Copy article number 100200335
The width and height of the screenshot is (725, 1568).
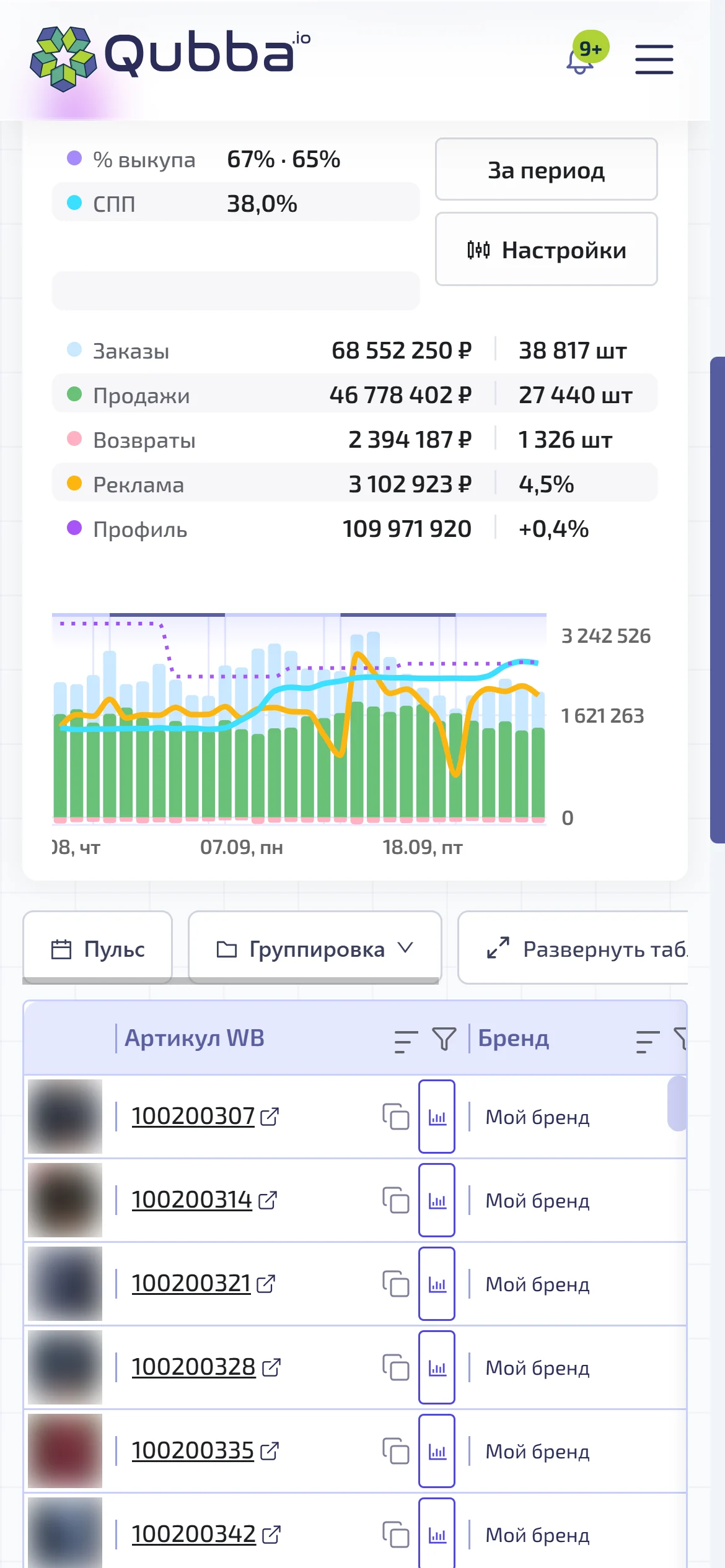(x=395, y=1451)
